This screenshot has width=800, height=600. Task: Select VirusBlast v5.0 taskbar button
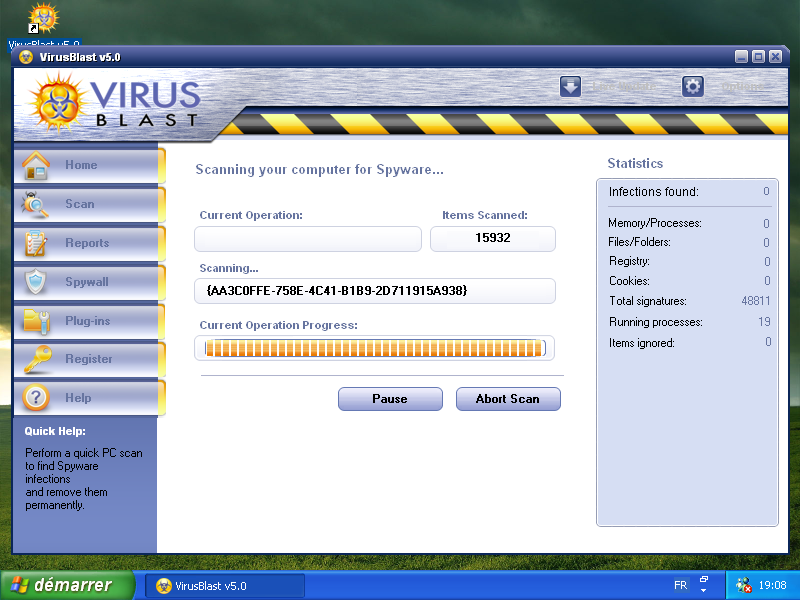(225, 586)
